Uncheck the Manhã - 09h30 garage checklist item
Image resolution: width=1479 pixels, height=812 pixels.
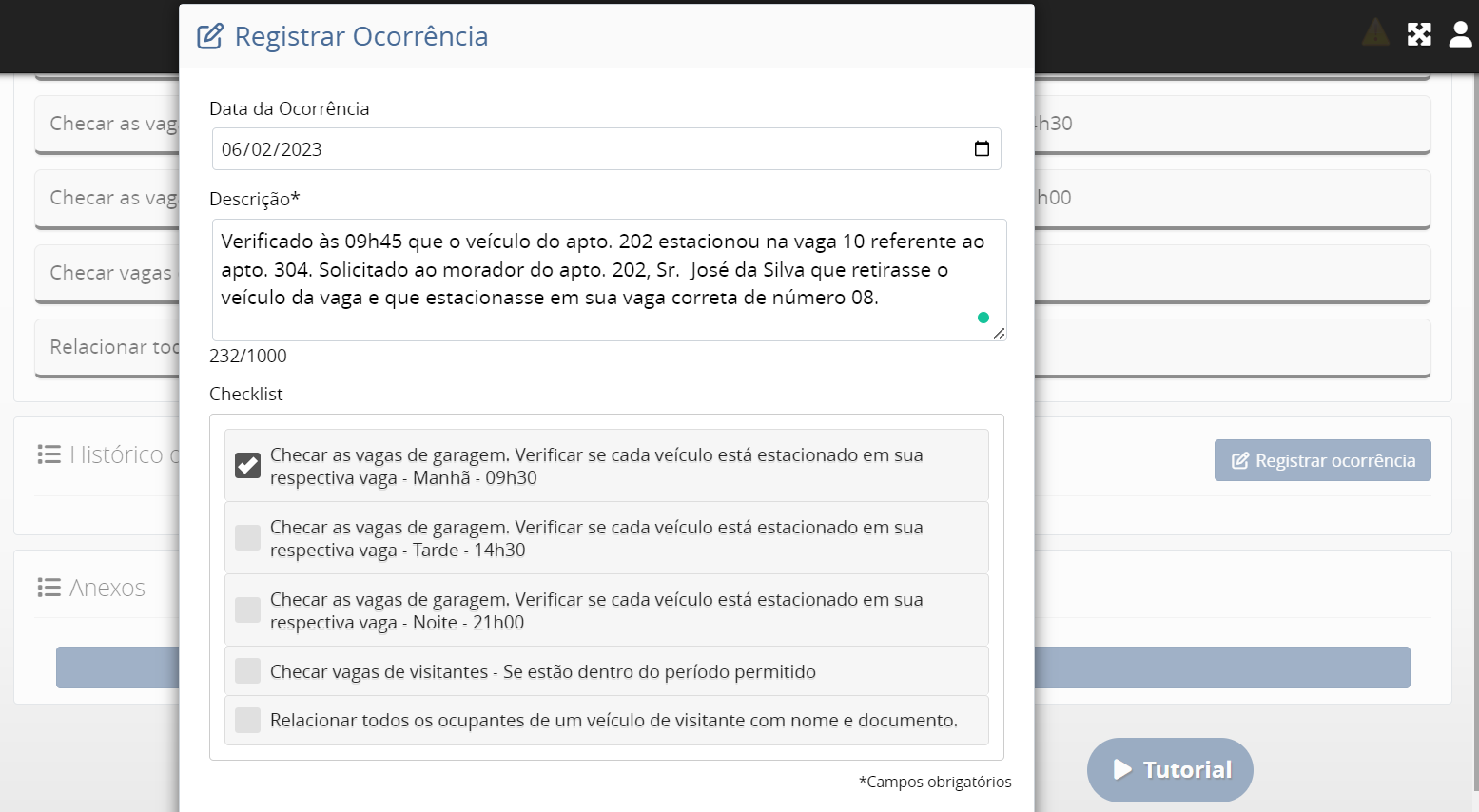click(247, 465)
